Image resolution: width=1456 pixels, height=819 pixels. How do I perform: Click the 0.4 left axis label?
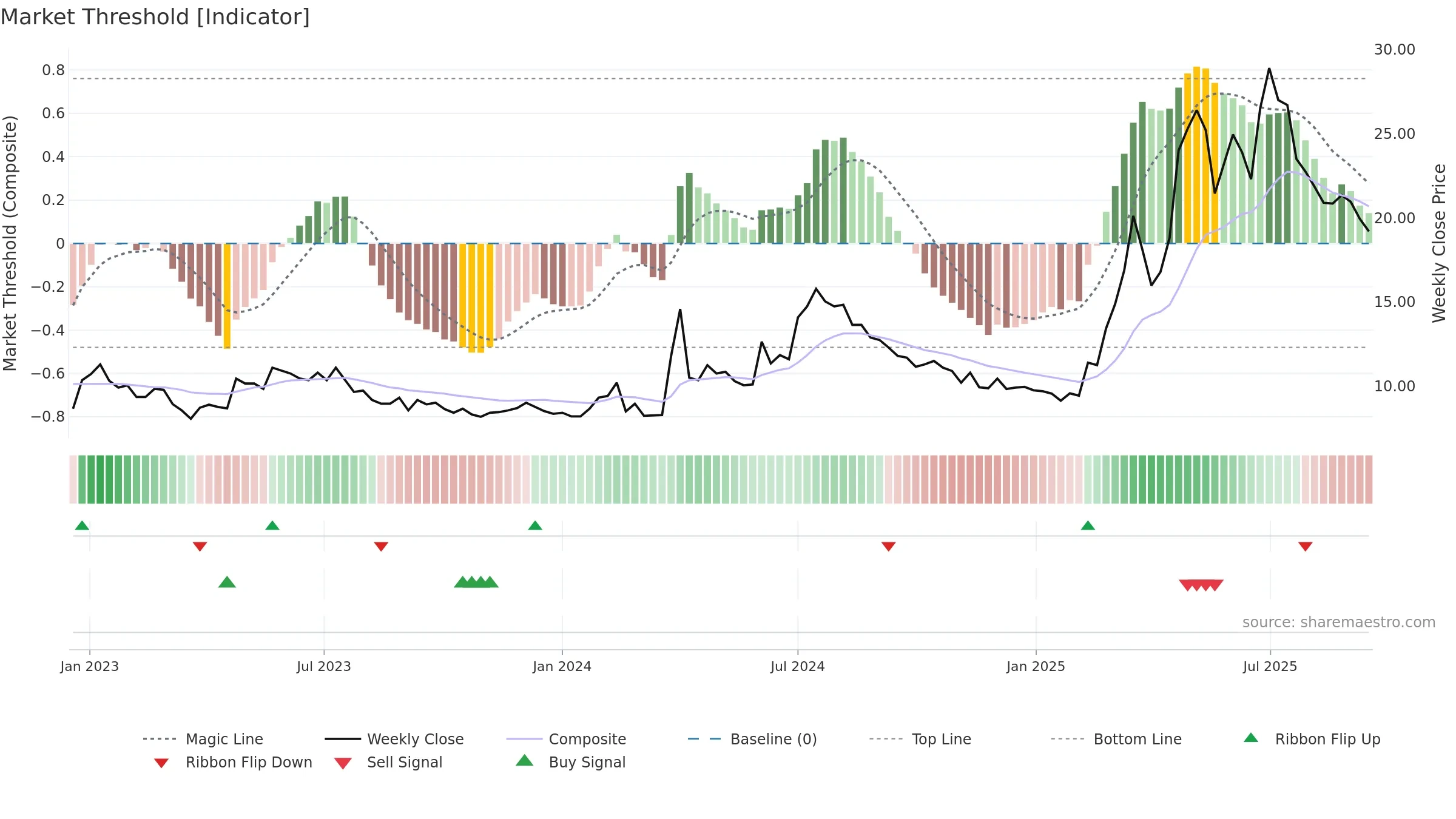[x=53, y=157]
